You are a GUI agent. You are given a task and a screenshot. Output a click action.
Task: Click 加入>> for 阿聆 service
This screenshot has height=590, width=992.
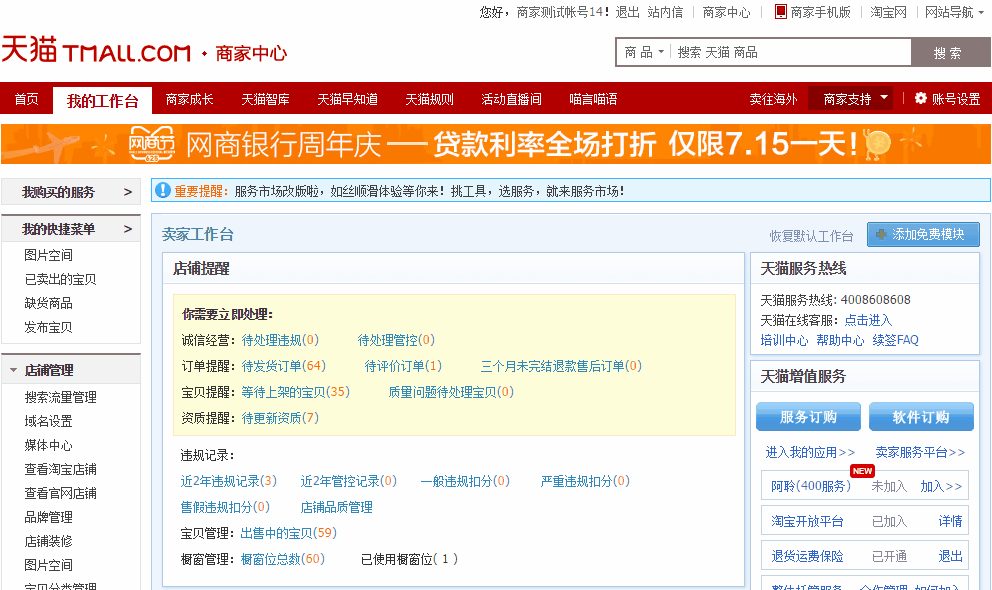tap(941, 486)
